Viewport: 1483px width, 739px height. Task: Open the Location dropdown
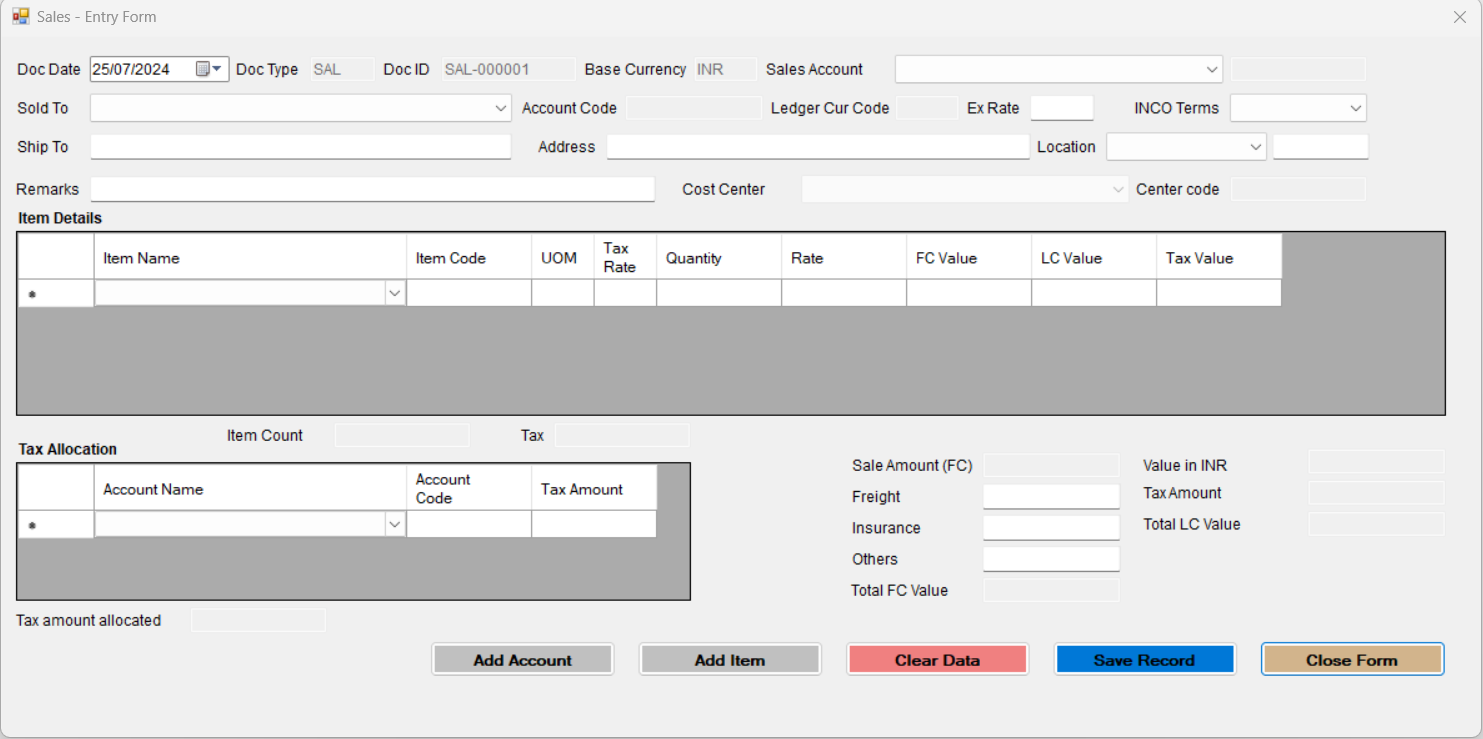click(x=1256, y=147)
